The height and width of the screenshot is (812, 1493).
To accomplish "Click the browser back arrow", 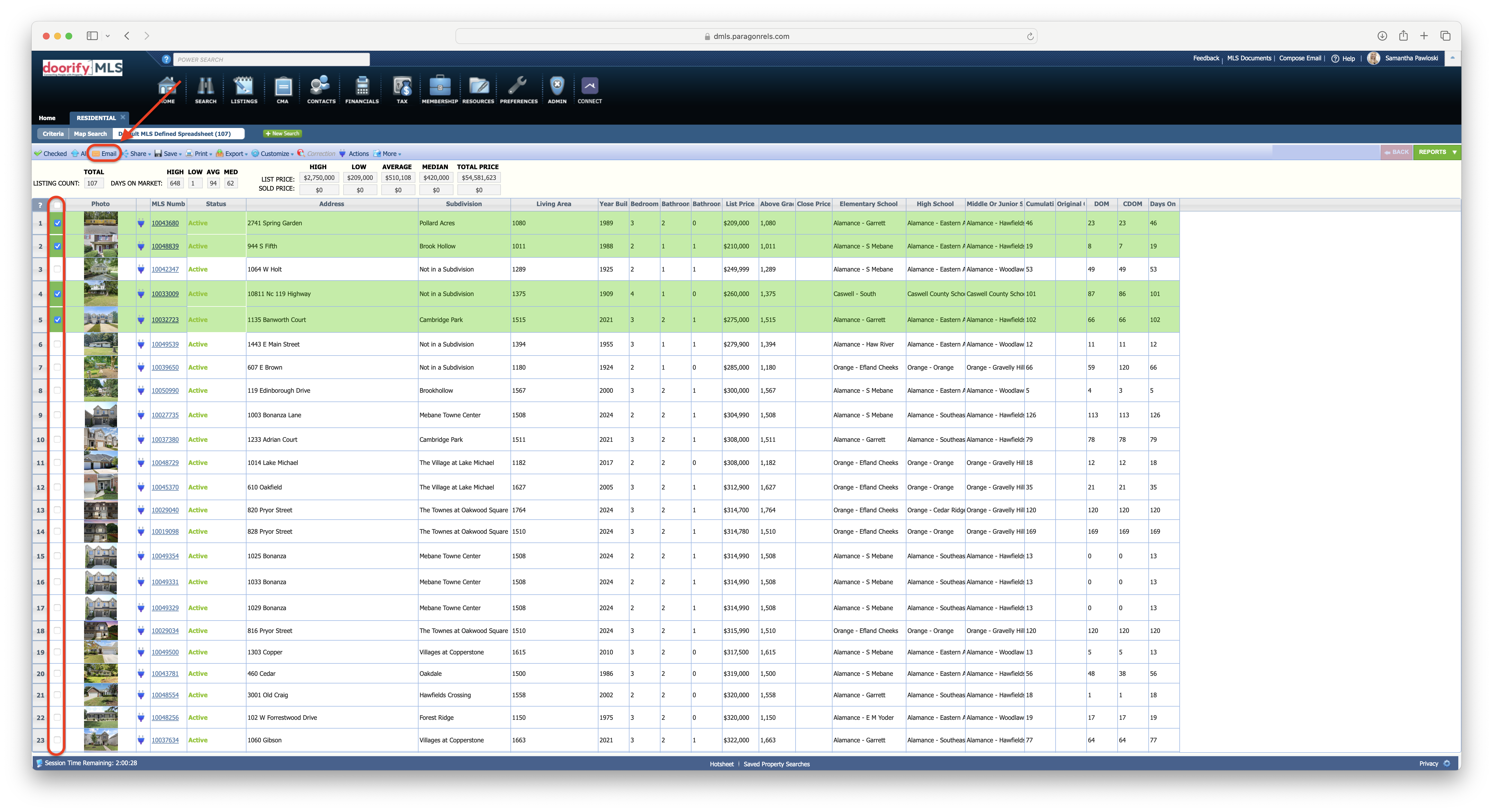I will (127, 36).
